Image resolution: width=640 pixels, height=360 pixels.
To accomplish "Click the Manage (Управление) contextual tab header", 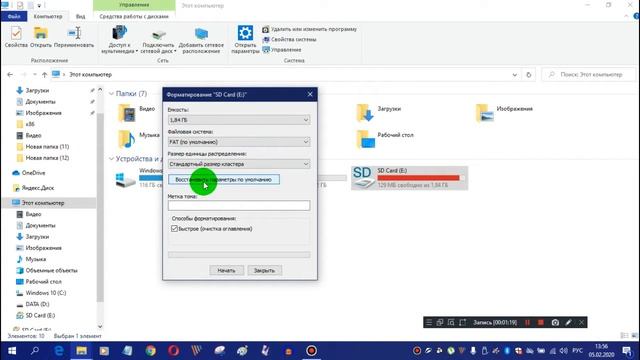I will pyautogui.click(x=134, y=5).
